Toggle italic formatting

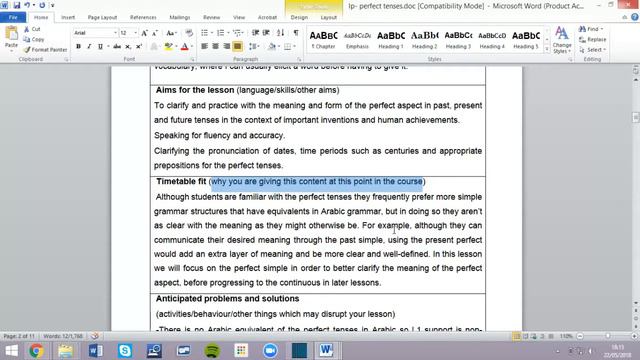coord(89,47)
